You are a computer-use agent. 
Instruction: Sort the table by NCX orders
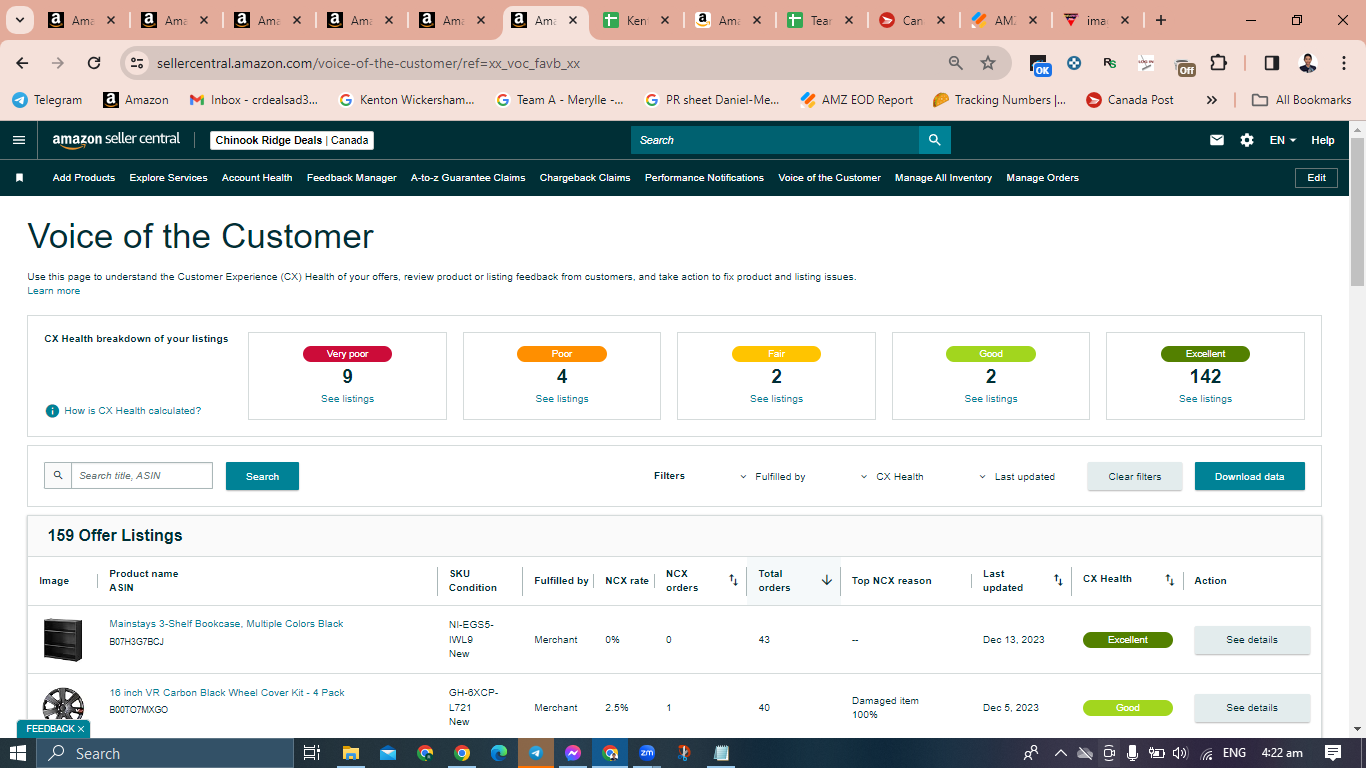coord(733,580)
